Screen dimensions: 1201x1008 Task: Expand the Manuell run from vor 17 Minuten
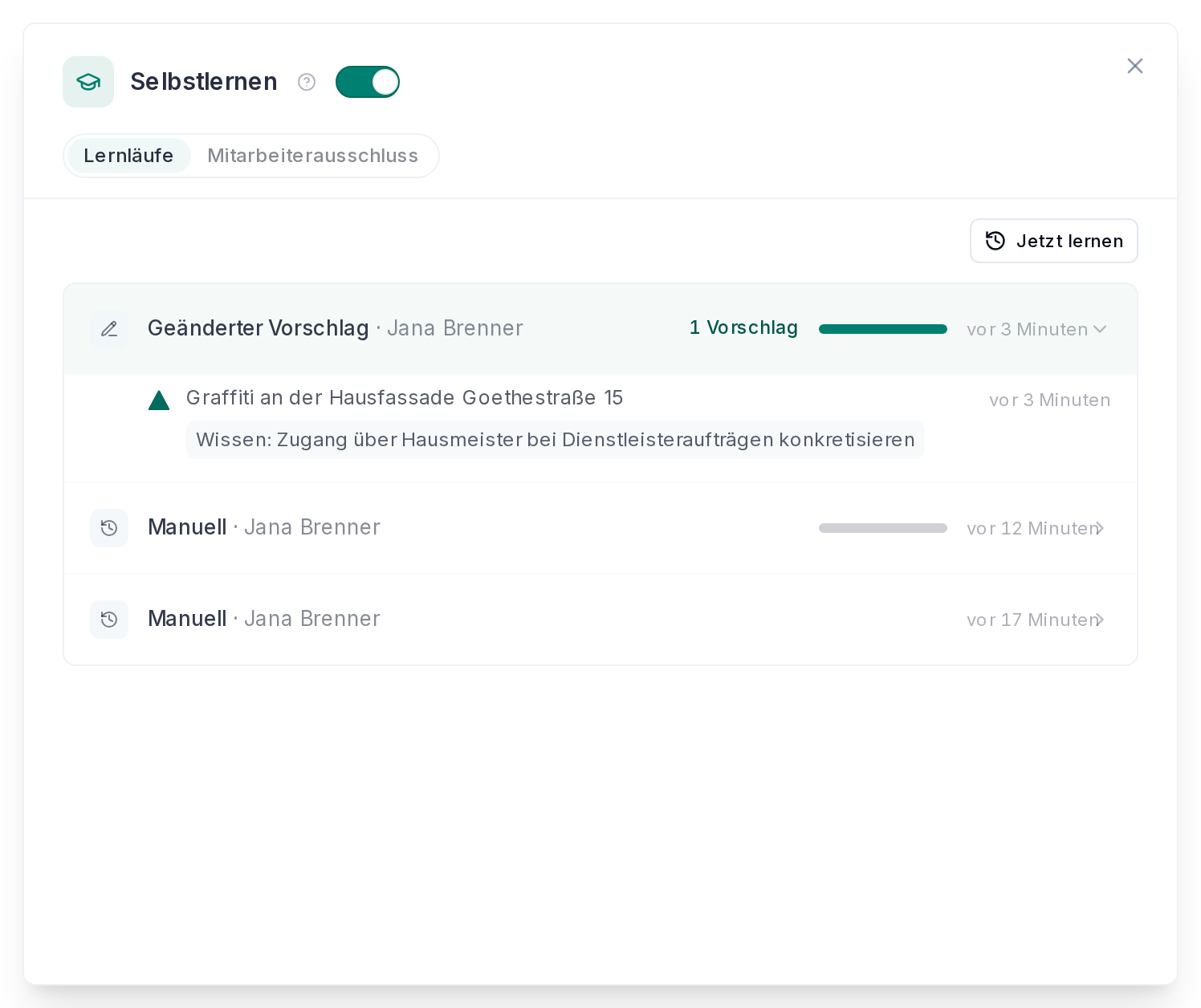(x=600, y=620)
